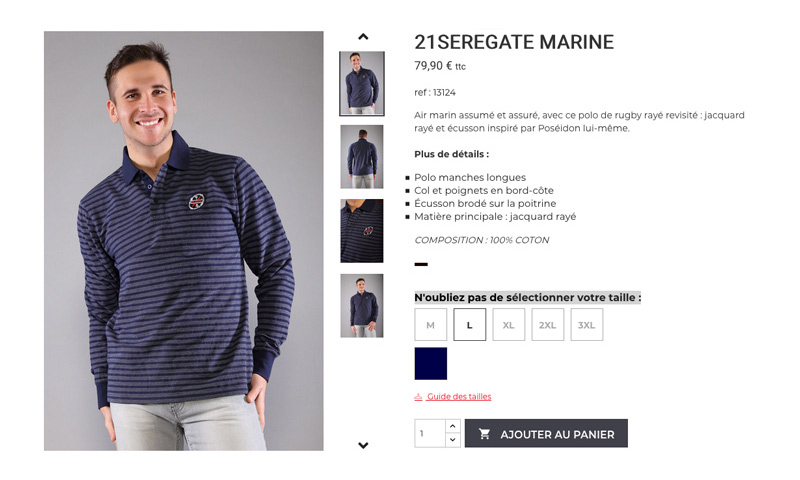The image size is (800, 480).
Task: Click the Ajouter au panier button
Action: pos(546,434)
